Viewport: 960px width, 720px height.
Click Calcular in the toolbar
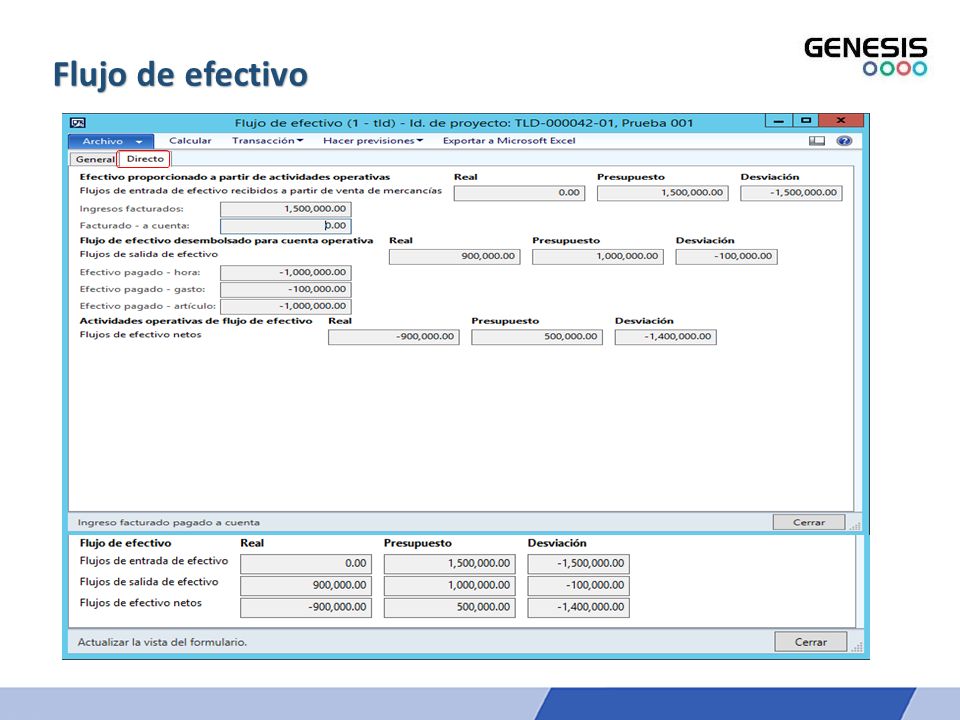point(190,141)
